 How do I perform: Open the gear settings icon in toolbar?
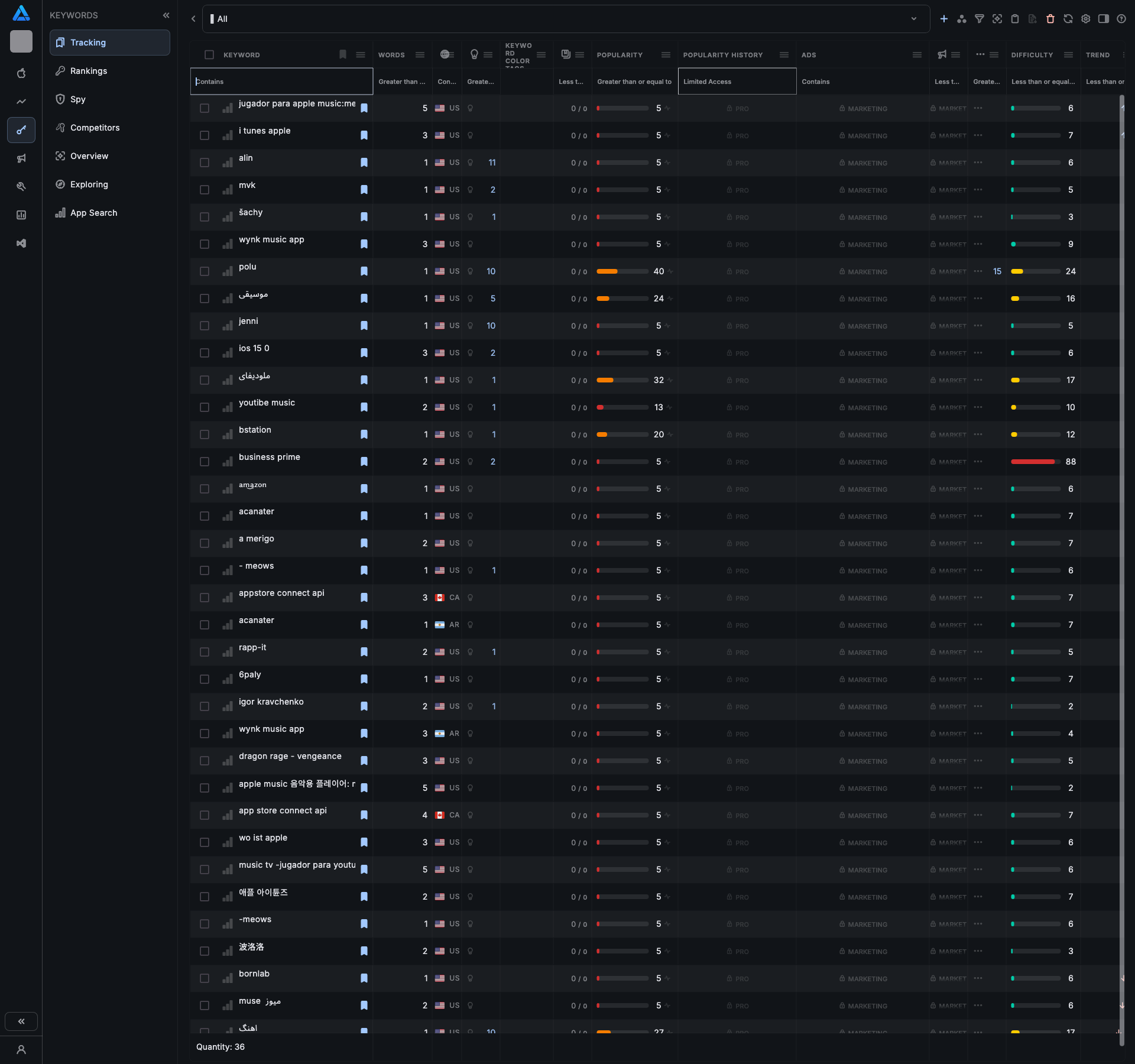pos(1086,19)
